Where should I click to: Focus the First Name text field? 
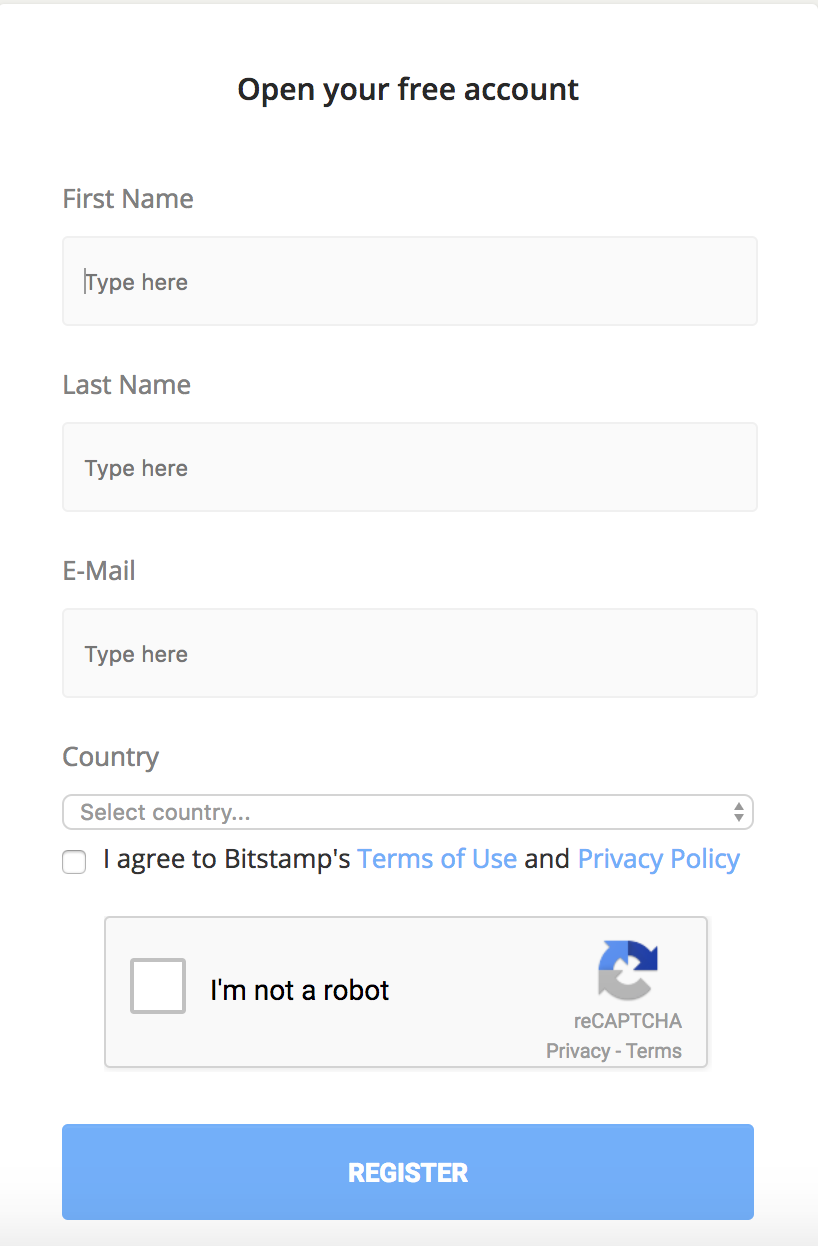(410, 281)
